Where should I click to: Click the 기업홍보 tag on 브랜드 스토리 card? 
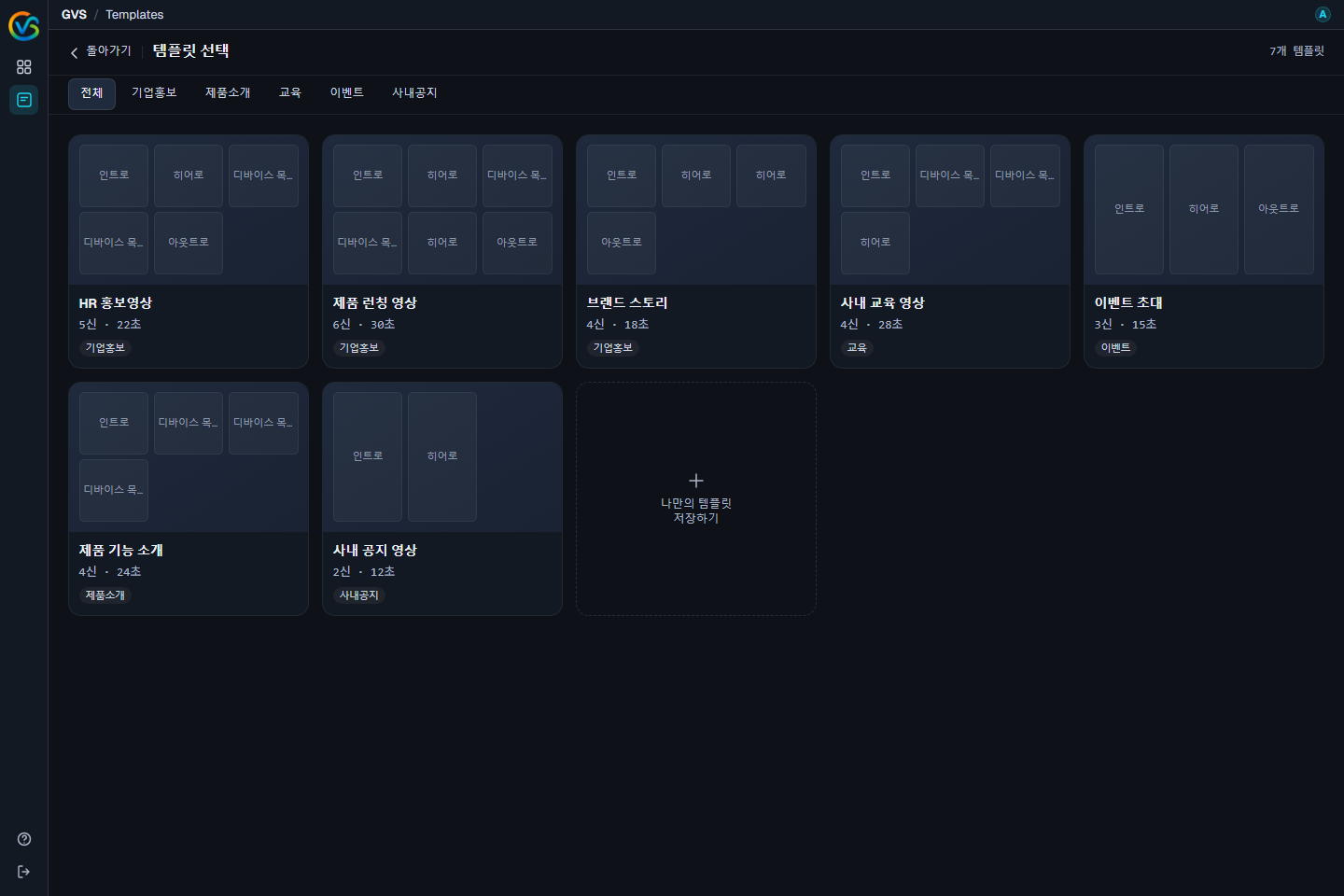(613, 348)
